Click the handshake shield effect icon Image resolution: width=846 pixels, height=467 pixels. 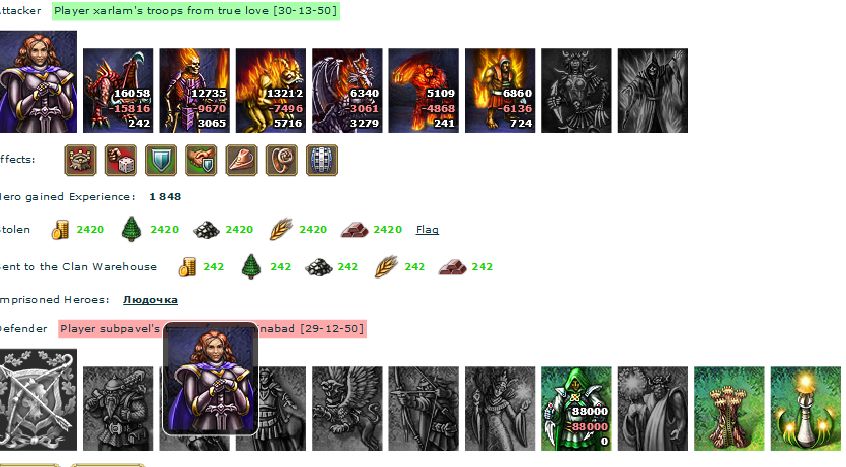click(201, 160)
